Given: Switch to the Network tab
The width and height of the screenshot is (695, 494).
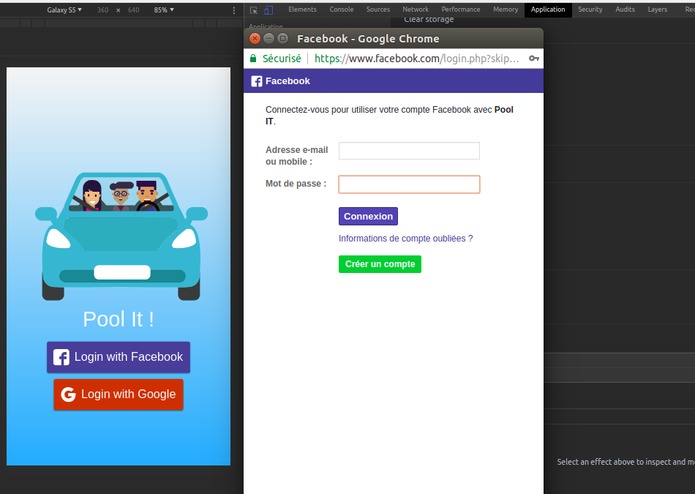Looking at the screenshot, I should [415, 9].
